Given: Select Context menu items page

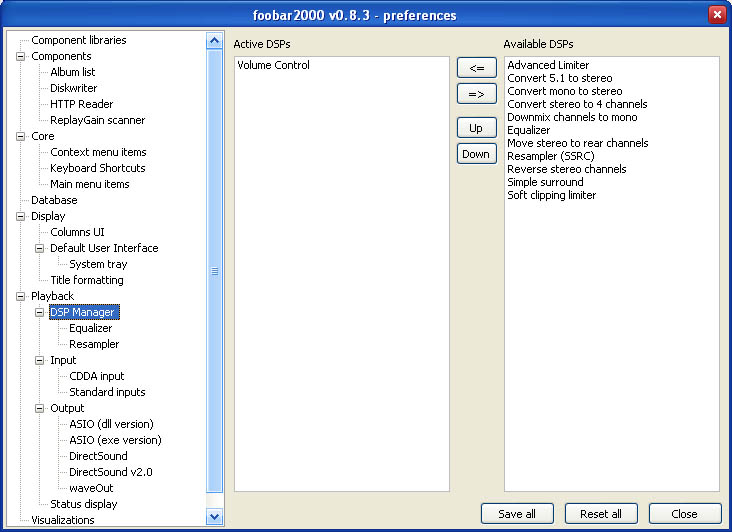Looking at the screenshot, I should pos(98,152).
